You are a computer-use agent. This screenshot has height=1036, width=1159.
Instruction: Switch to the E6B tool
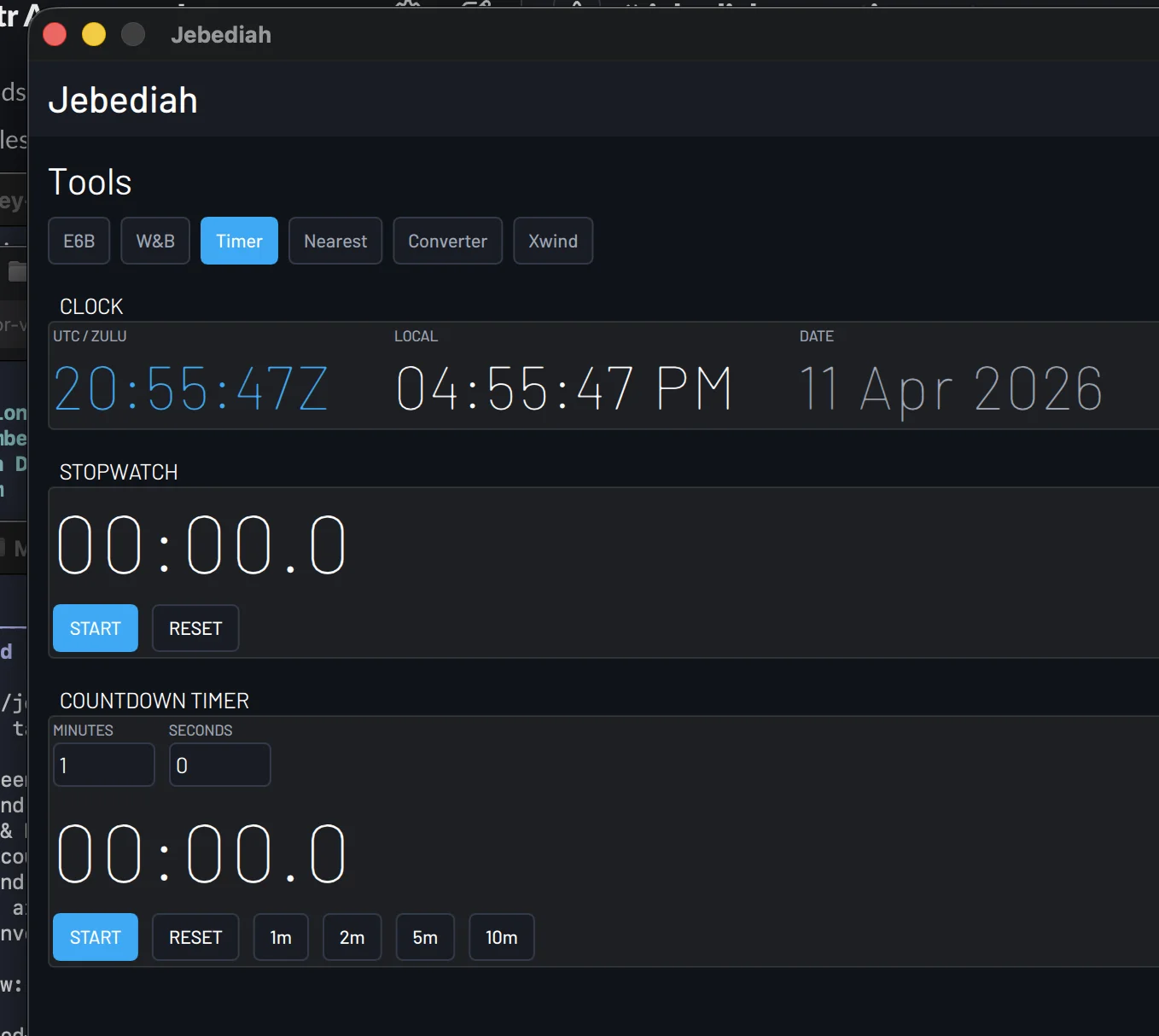79,241
